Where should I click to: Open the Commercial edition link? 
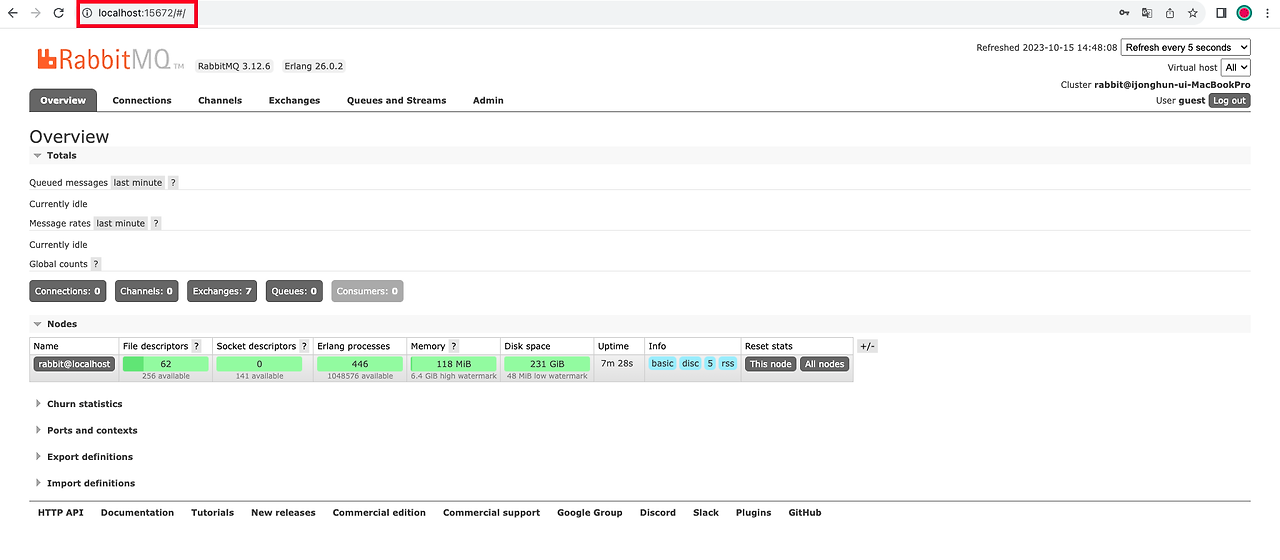pos(379,512)
